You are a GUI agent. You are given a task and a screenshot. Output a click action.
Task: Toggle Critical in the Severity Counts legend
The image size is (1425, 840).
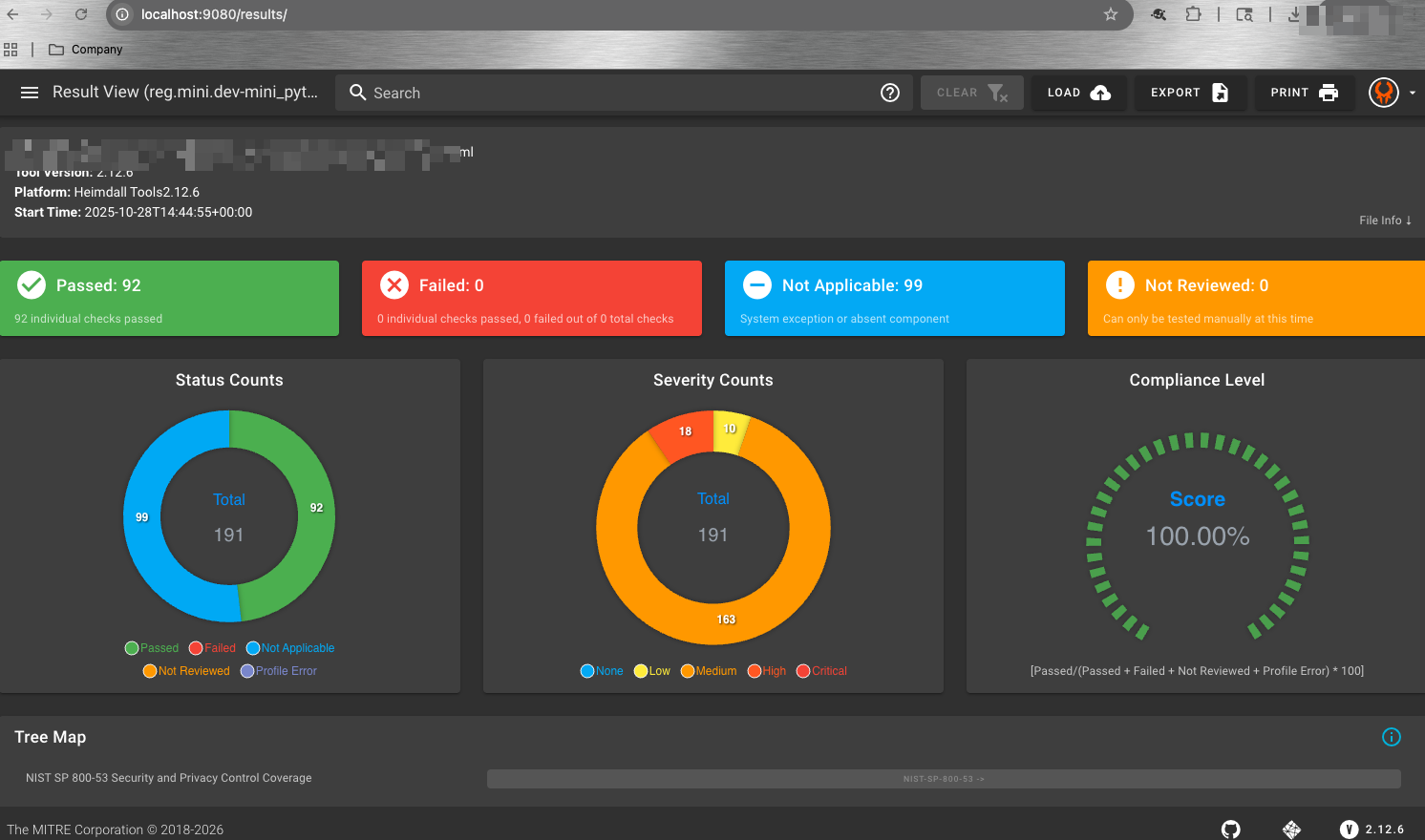pyautogui.click(x=821, y=670)
